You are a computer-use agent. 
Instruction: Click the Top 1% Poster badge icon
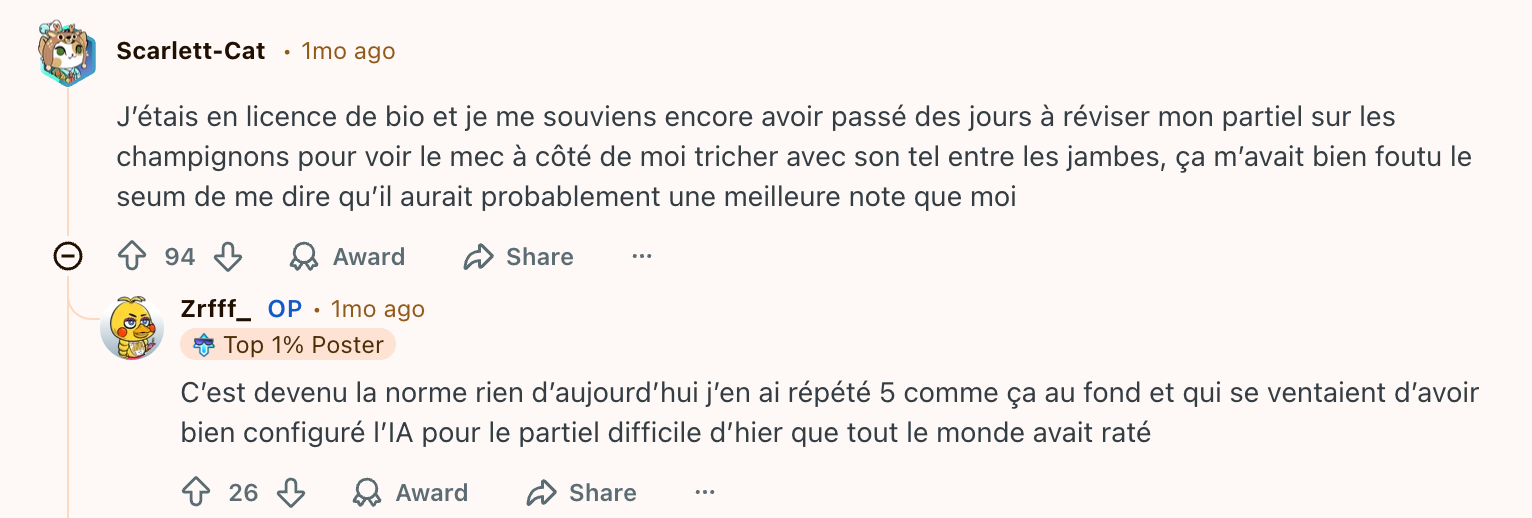[x=204, y=345]
